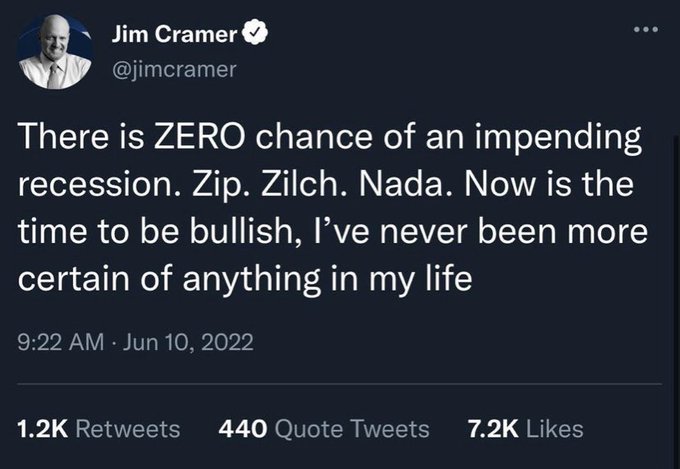The height and width of the screenshot is (469, 680).
Task: Click the 440 quote count number
Action: click(x=242, y=429)
